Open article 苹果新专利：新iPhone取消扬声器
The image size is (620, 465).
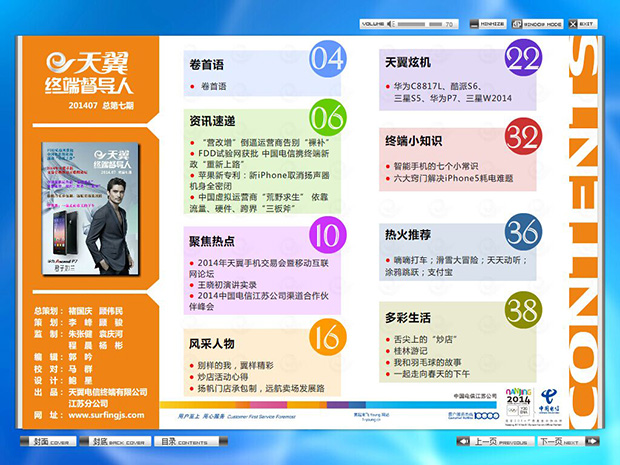coord(259,180)
